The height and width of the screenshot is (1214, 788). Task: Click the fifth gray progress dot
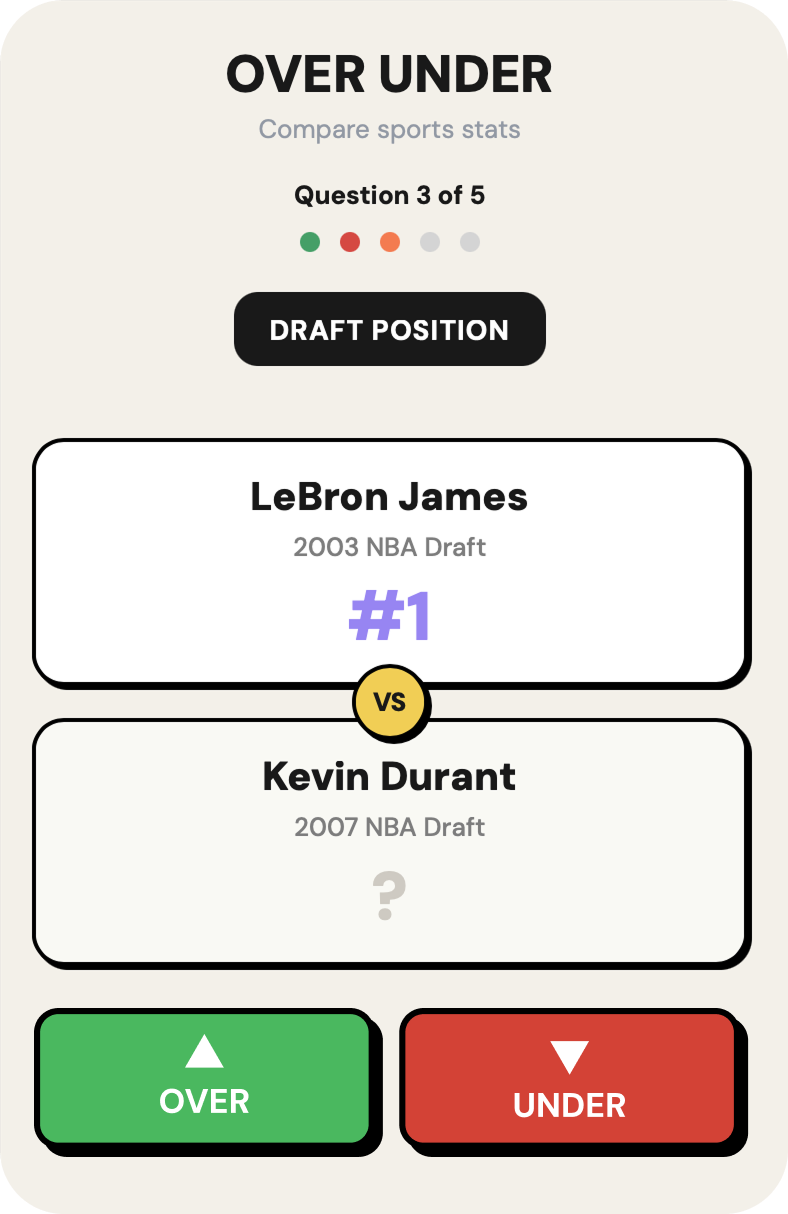click(470, 242)
